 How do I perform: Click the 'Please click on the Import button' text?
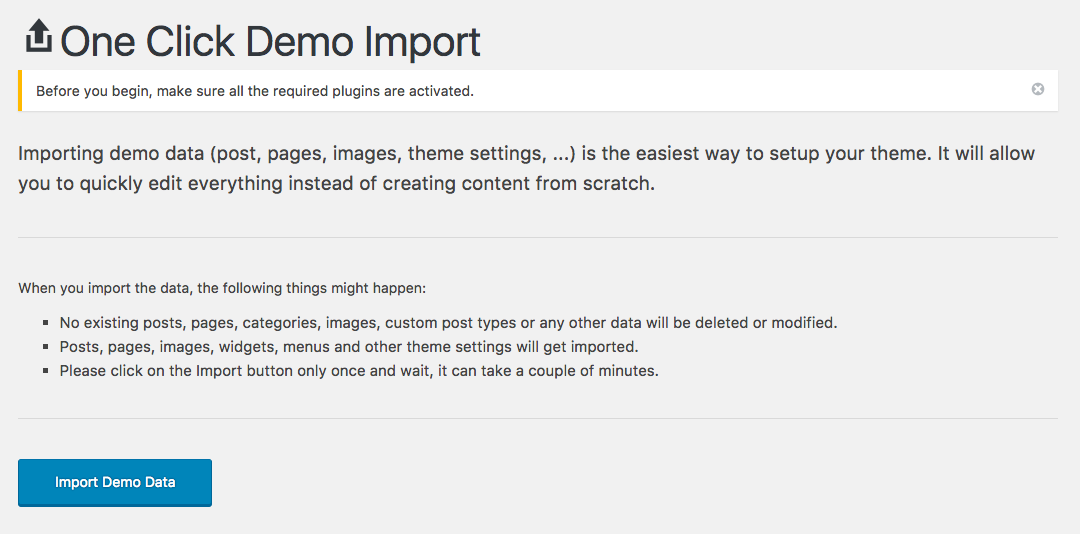(360, 371)
